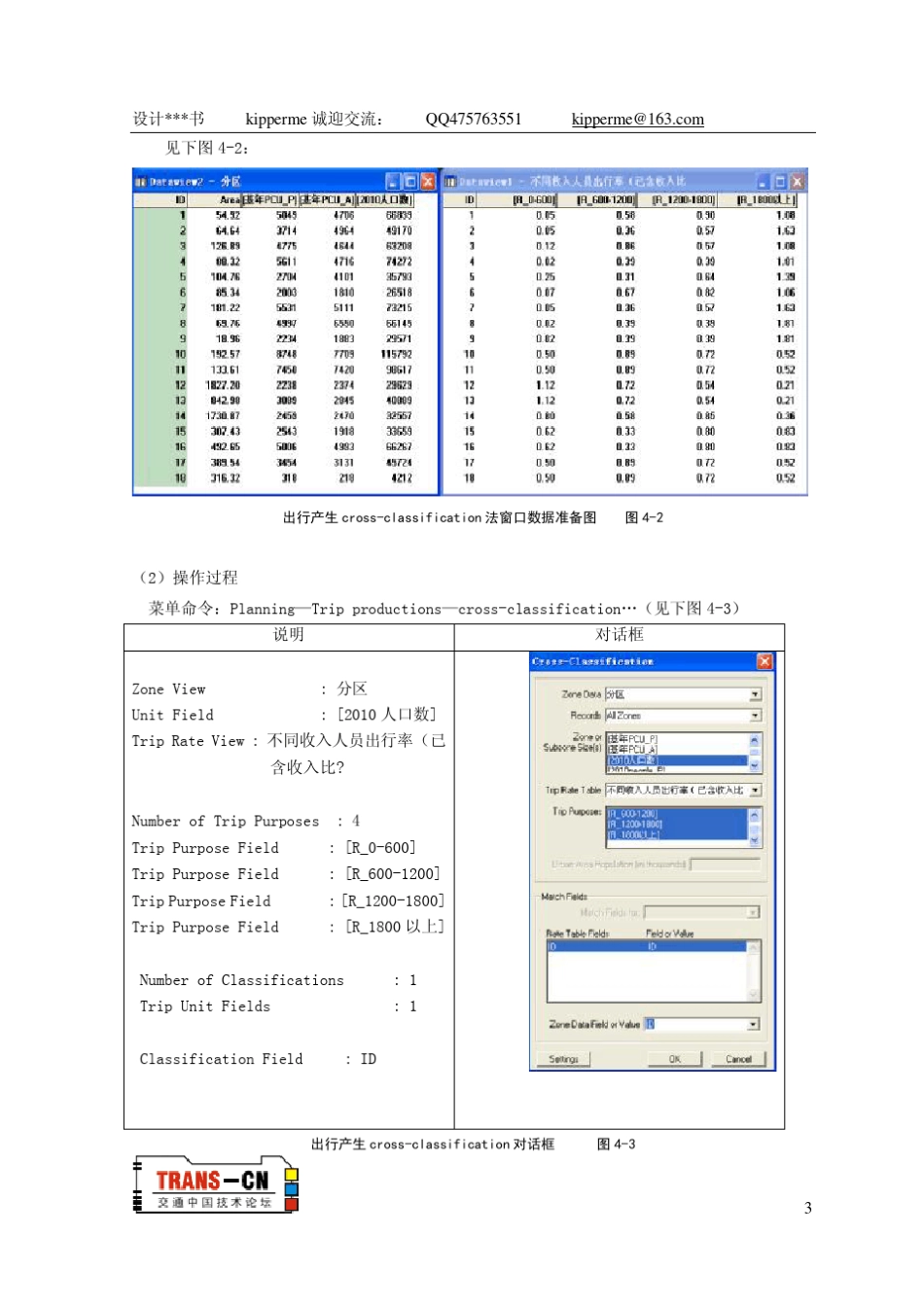Cancel the Cross-Classification dialog

[x=738, y=1059]
